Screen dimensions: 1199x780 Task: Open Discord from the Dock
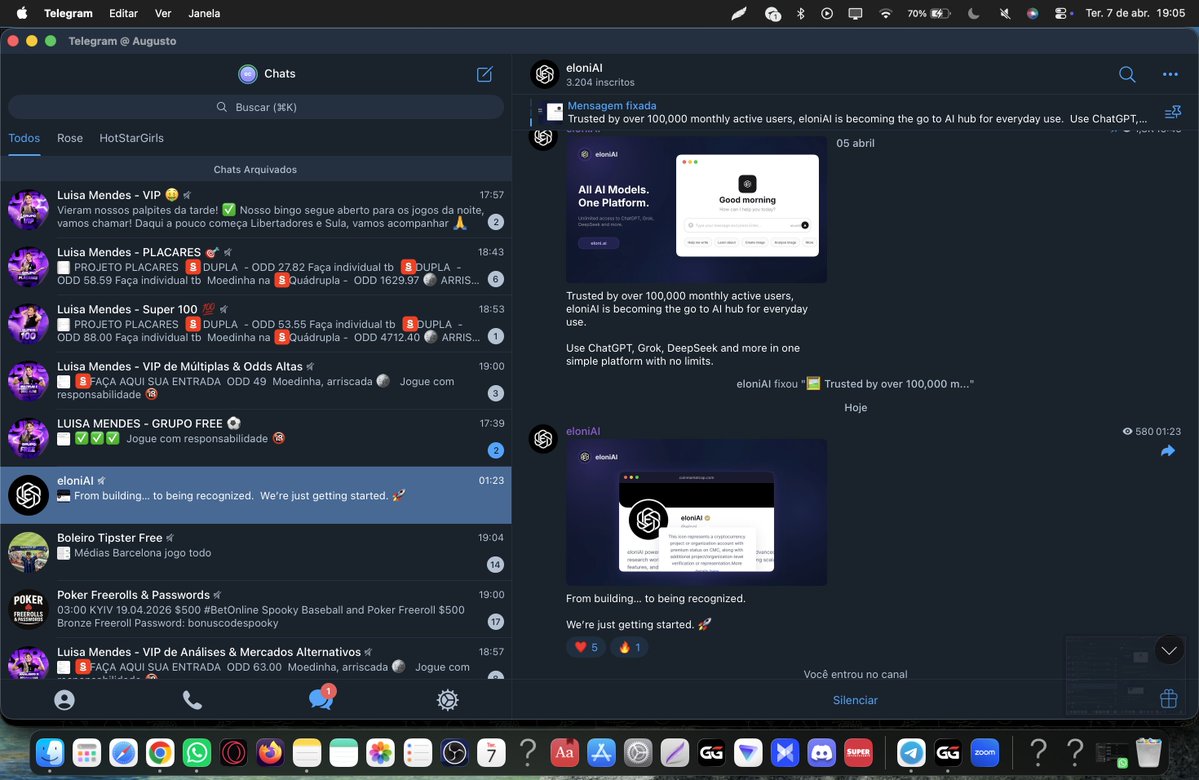pos(821,753)
